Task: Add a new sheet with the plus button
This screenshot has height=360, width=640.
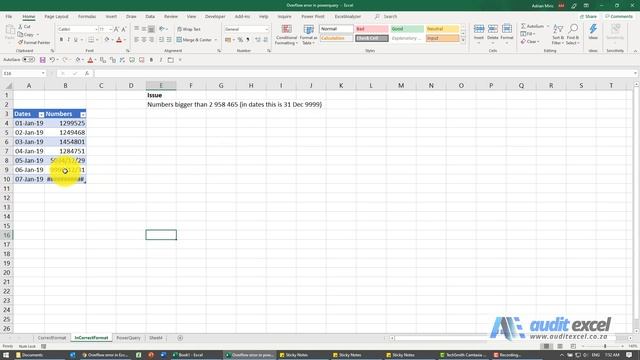Action: click(180, 338)
